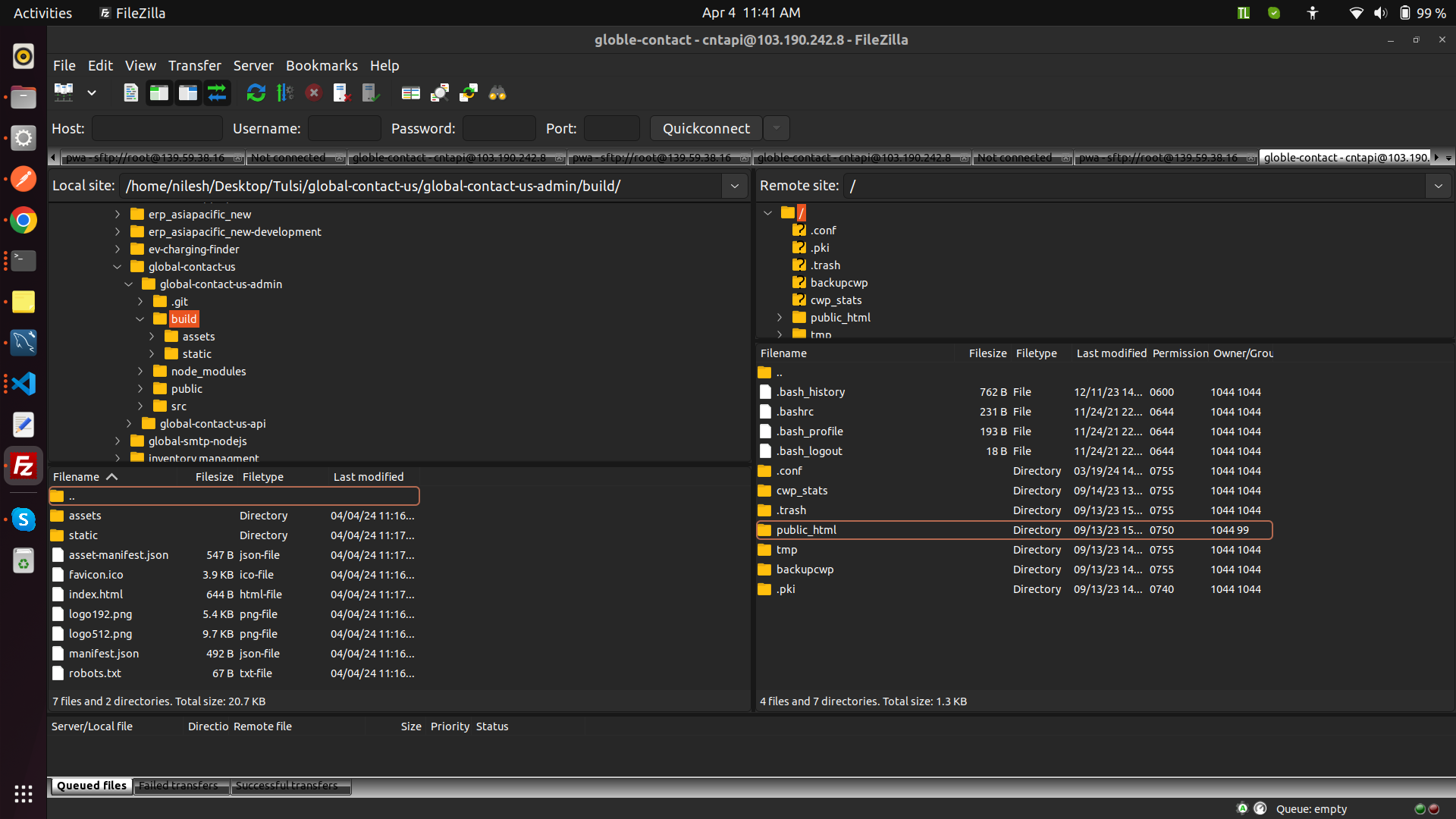Screen dimensions: 1456x819
Task: Click the disconnect from server icon
Action: coord(342,93)
